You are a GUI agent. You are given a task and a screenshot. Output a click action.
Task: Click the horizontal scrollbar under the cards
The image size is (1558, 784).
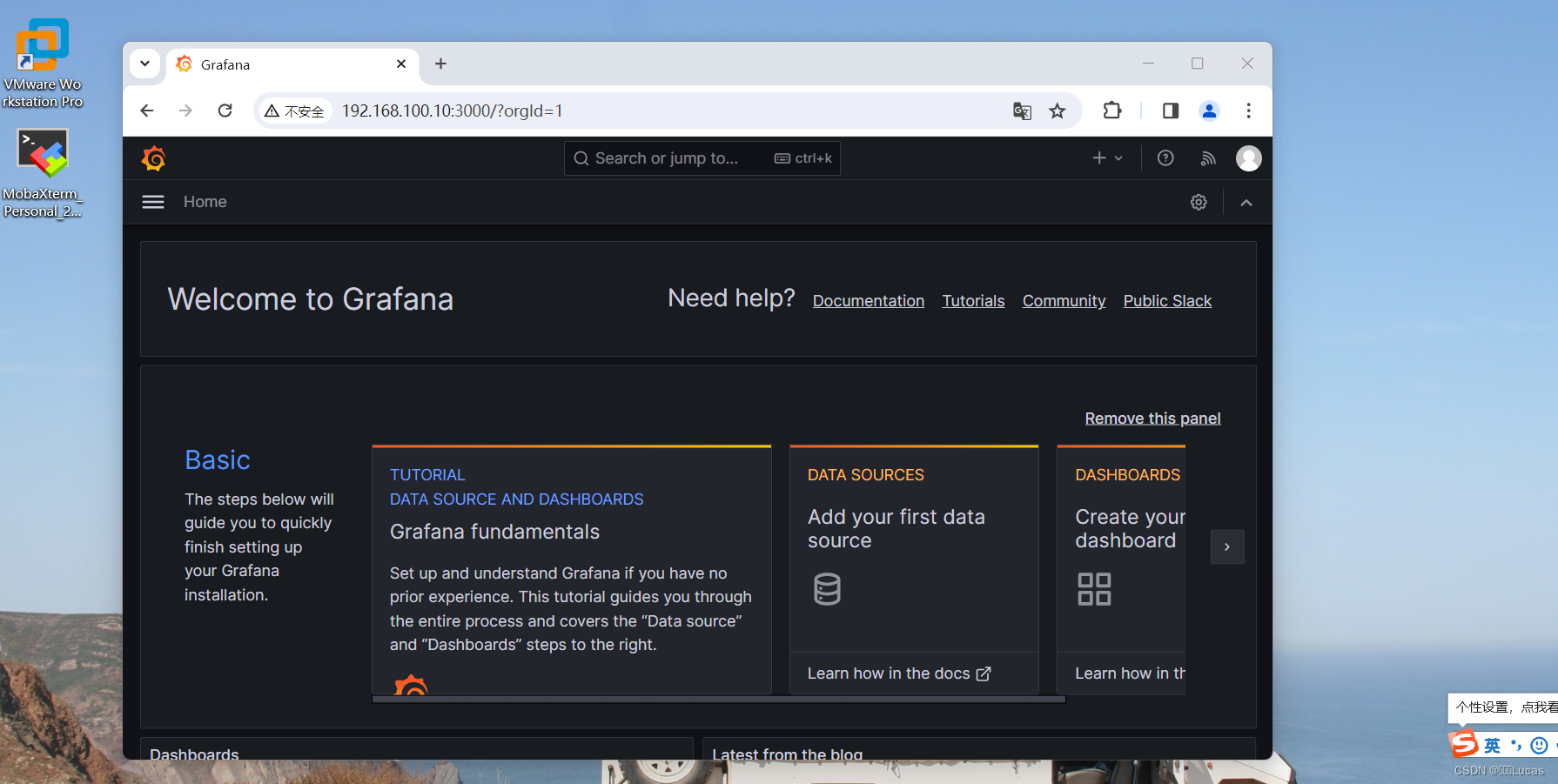click(719, 699)
